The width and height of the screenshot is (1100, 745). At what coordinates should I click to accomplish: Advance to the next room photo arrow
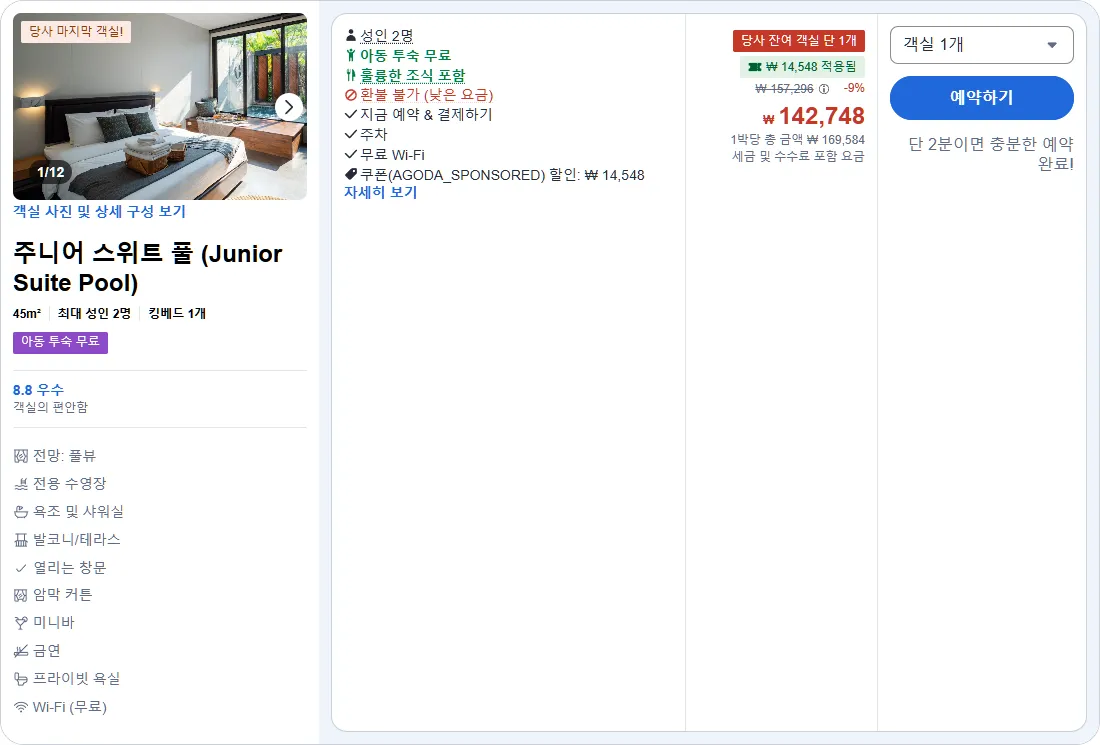click(x=288, y=107)
